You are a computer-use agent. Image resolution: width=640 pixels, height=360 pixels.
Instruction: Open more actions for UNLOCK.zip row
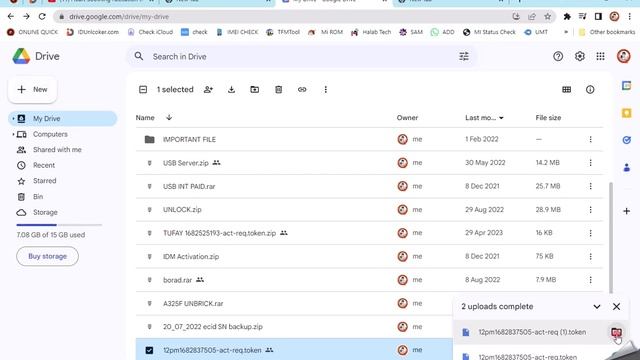pyautogui.click(x=590, y=210)
